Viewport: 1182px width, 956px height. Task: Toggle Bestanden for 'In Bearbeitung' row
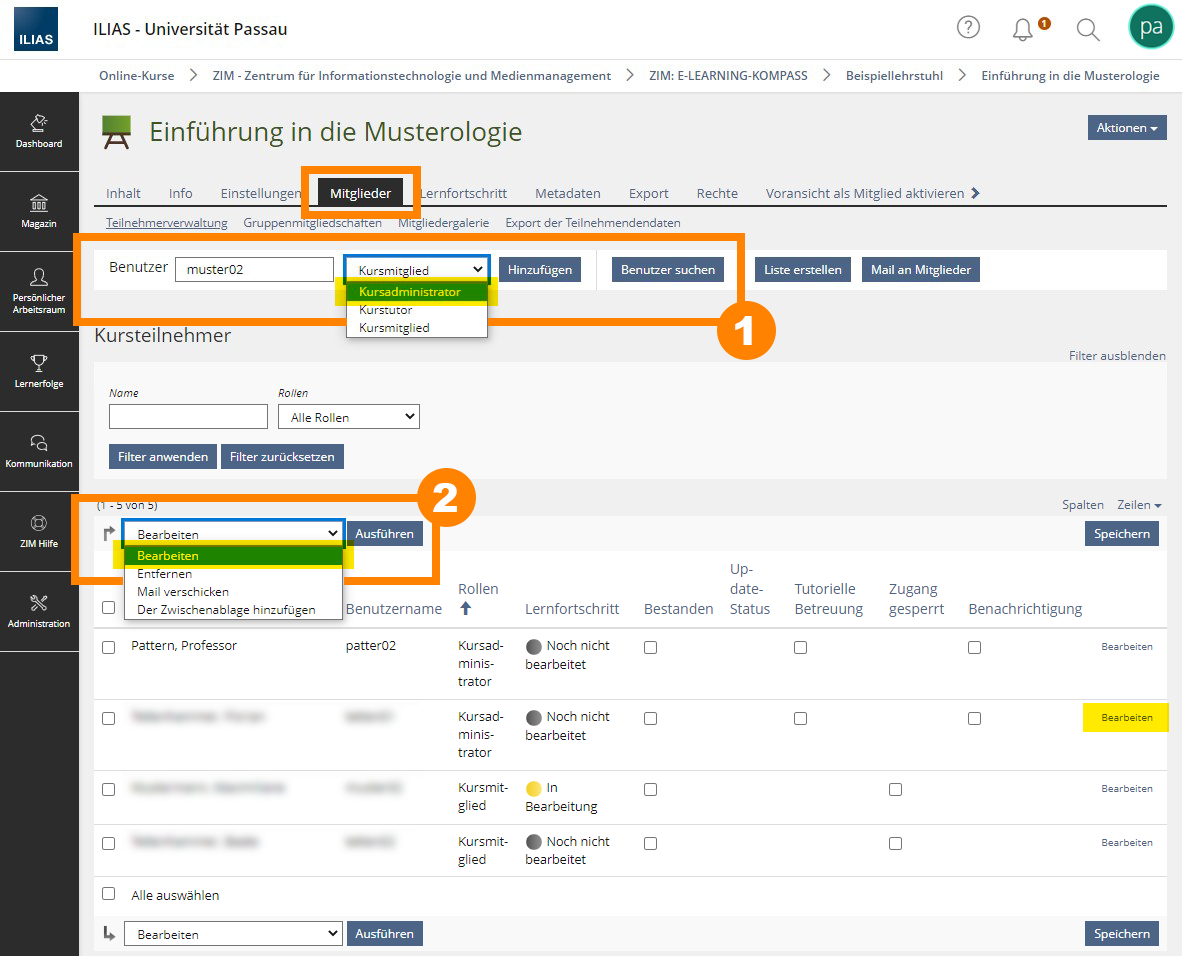click(651, 789)
